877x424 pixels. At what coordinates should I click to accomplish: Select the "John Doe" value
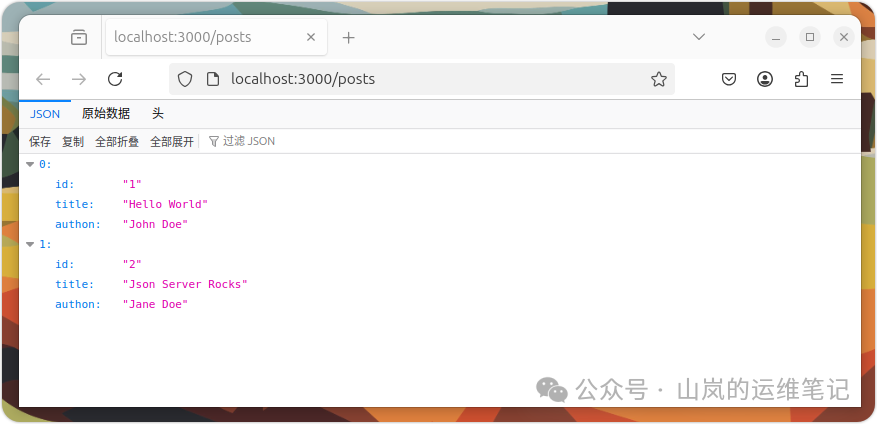(155, 224)
